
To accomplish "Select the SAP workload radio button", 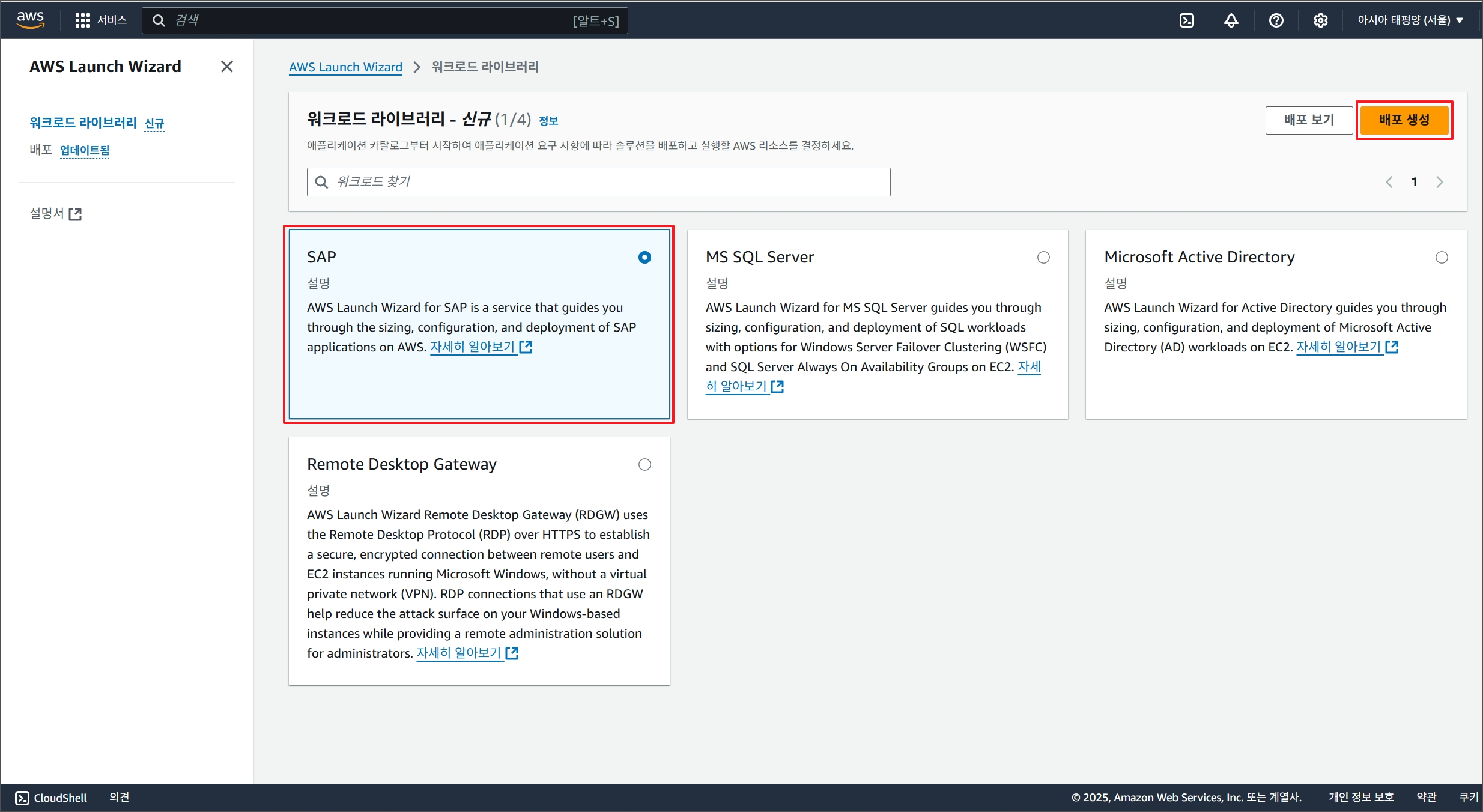I will pyautogui.click(x=644, y=257).
